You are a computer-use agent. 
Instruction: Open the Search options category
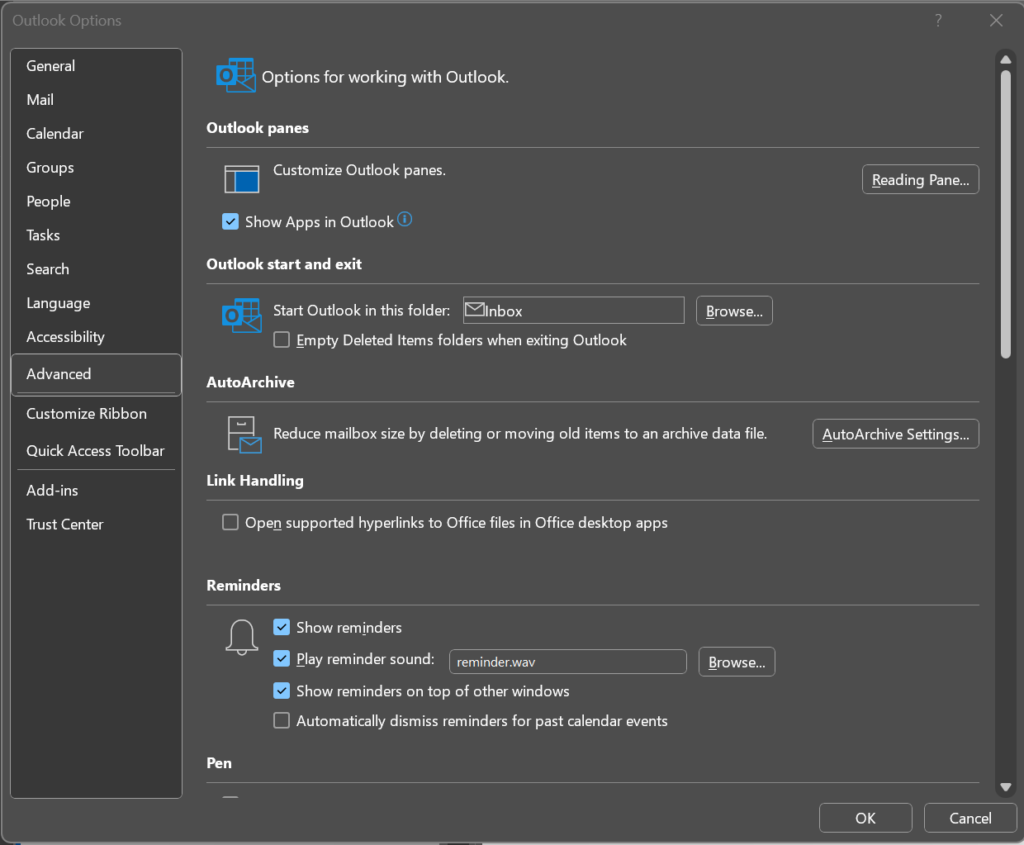click(x=96, y=270)
